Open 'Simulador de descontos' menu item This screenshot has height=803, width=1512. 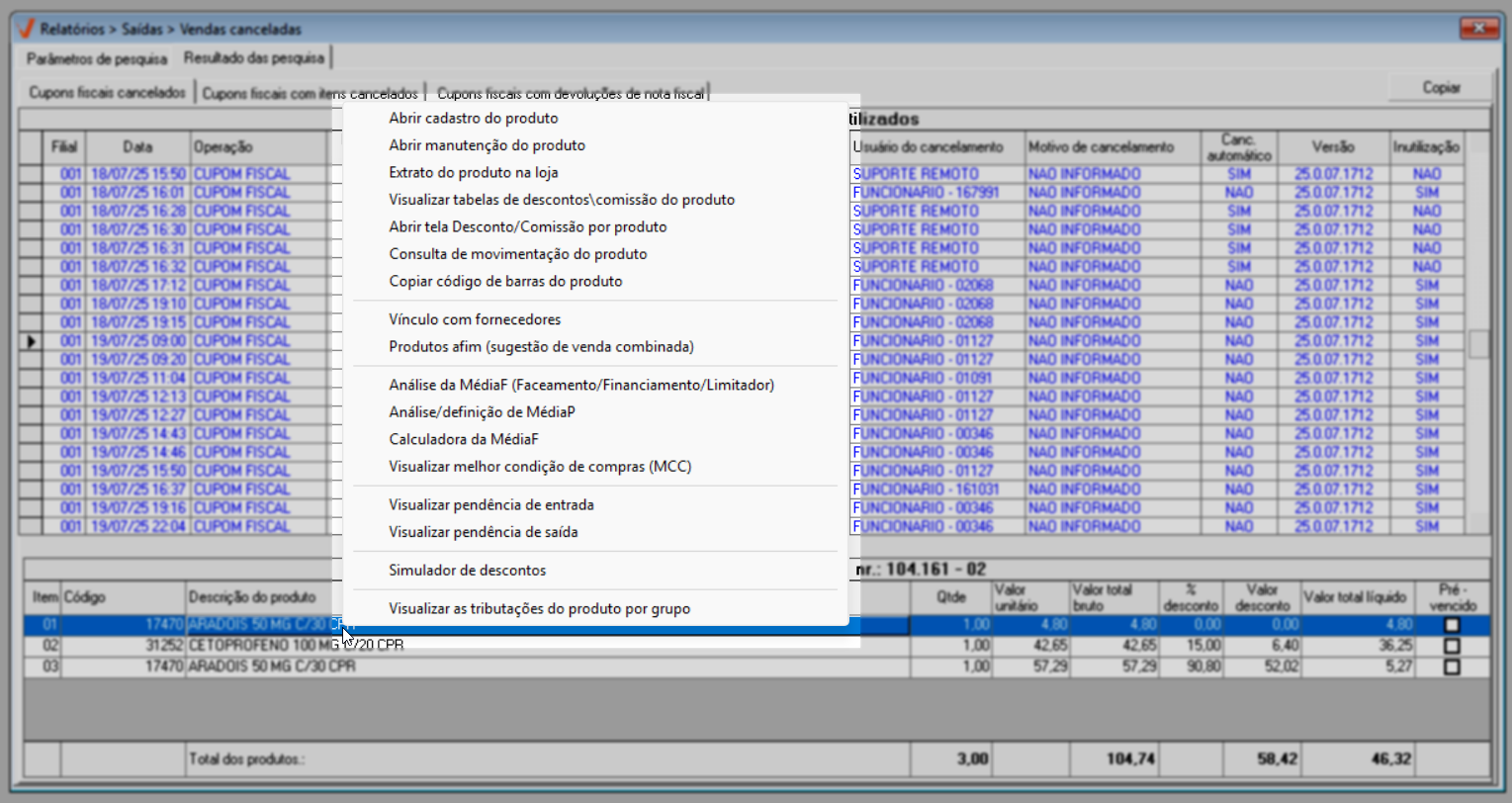click(467, 571)
